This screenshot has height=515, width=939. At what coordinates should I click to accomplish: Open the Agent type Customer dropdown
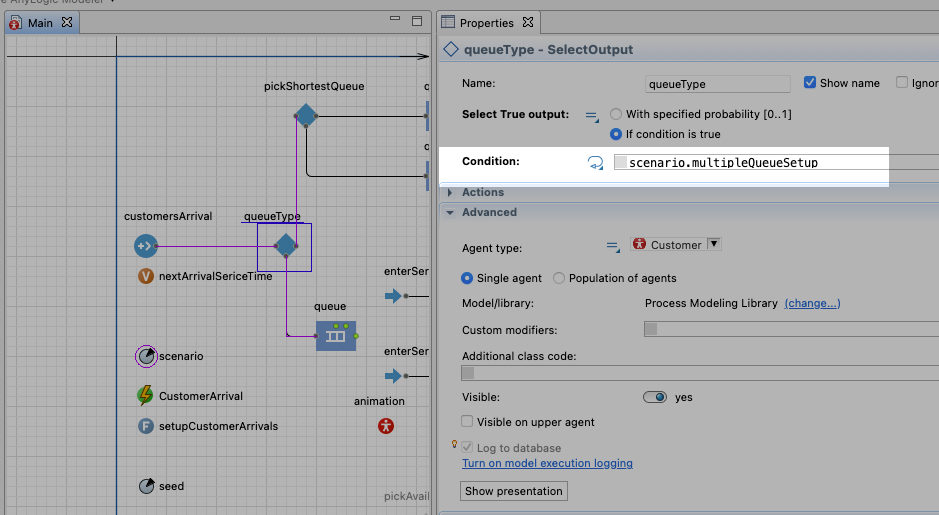714,244
